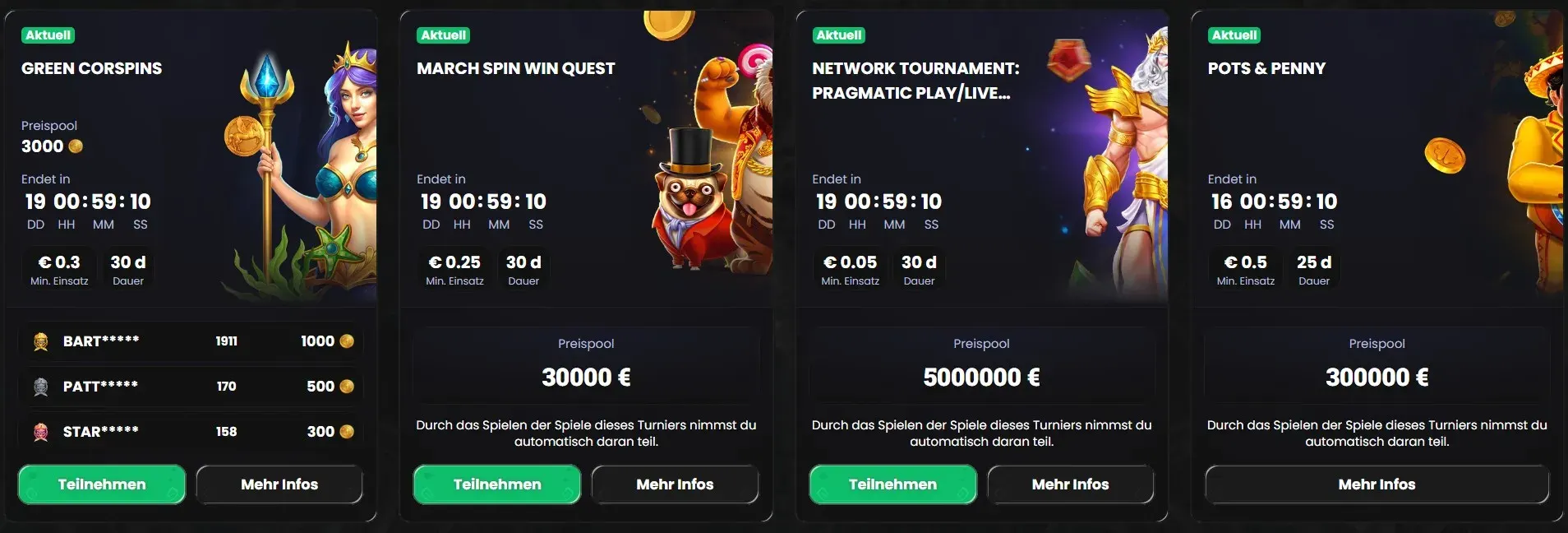Join the Pragmatic Play Network Tournament
The image size is (1568, 533).
pos(892,484)
